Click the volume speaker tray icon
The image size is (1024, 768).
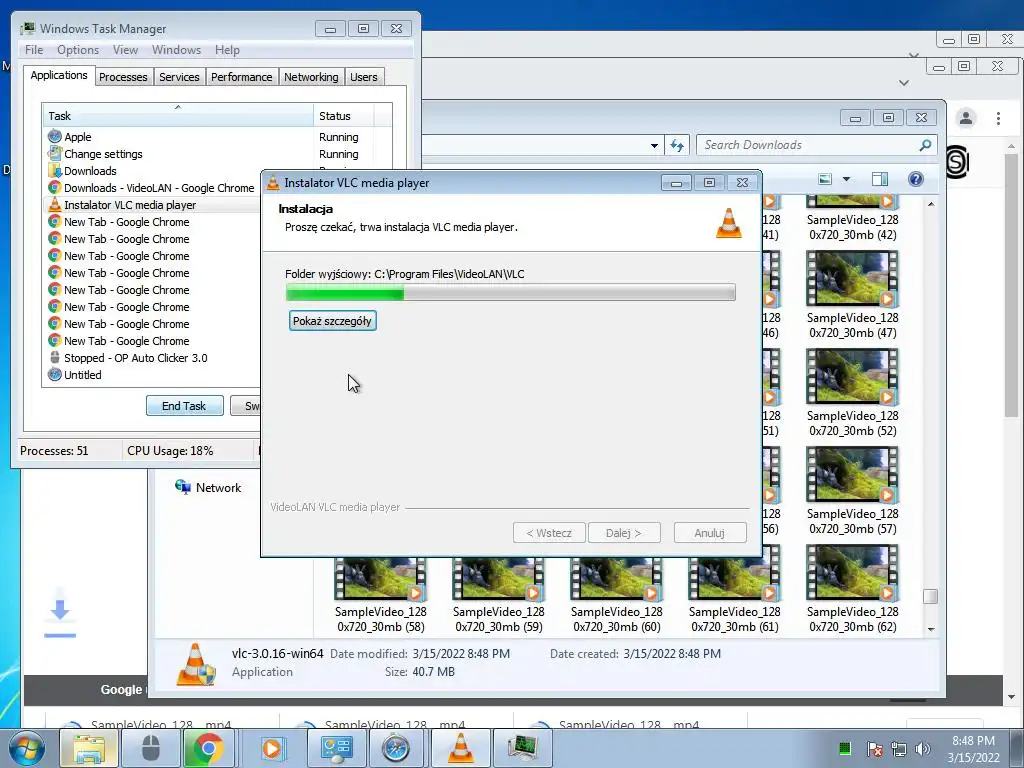(x=923, y=749)
